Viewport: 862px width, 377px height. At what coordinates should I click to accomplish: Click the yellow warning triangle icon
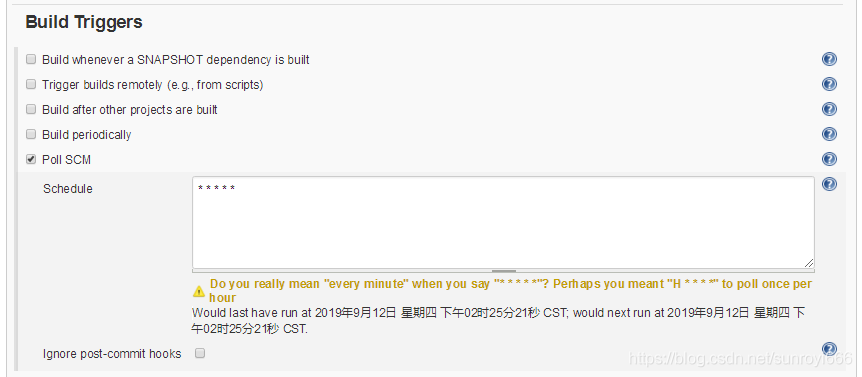click(198, 291)
